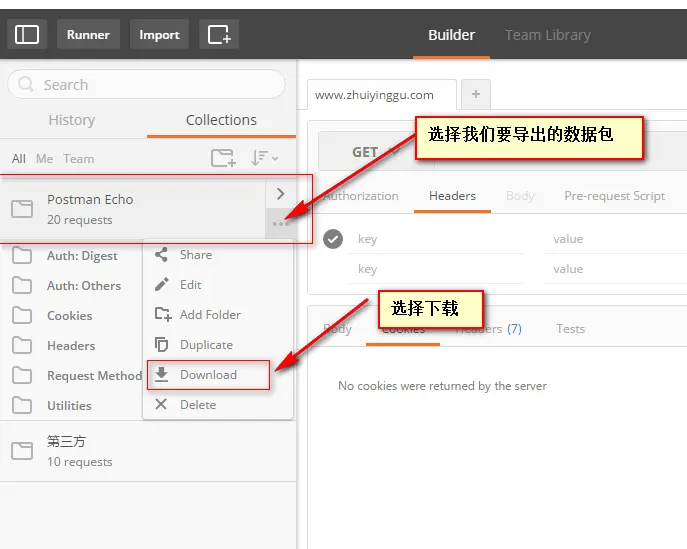Viewport: 687px width, 549px height.
Task: Choose Download from context menu
Action: (x=209, y=375)
